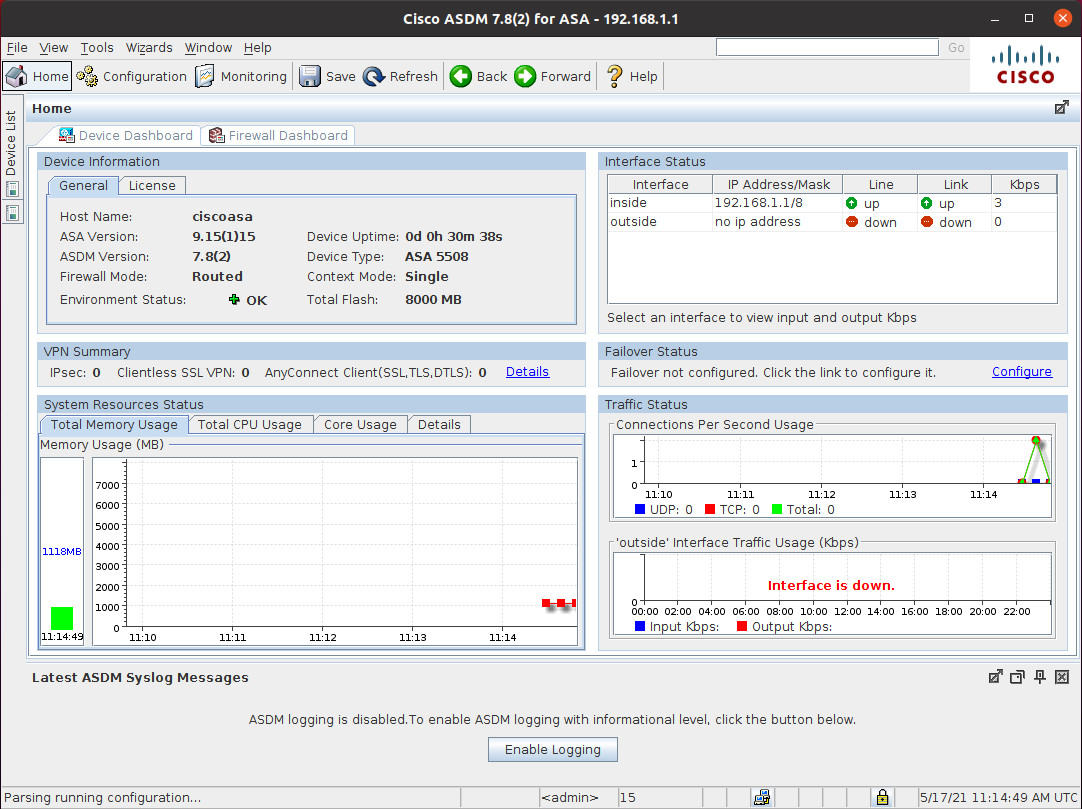Click the green memory usage bar
This screenshot has width=1082, height=809.
click(x=61, y=618)
